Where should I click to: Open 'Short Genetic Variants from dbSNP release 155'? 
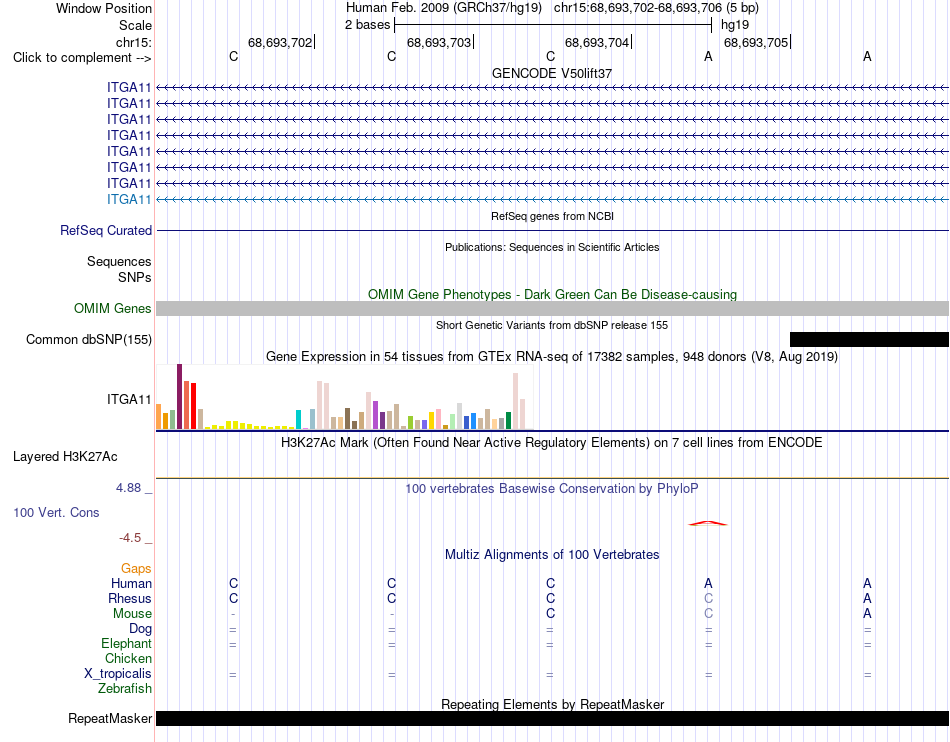552,325
